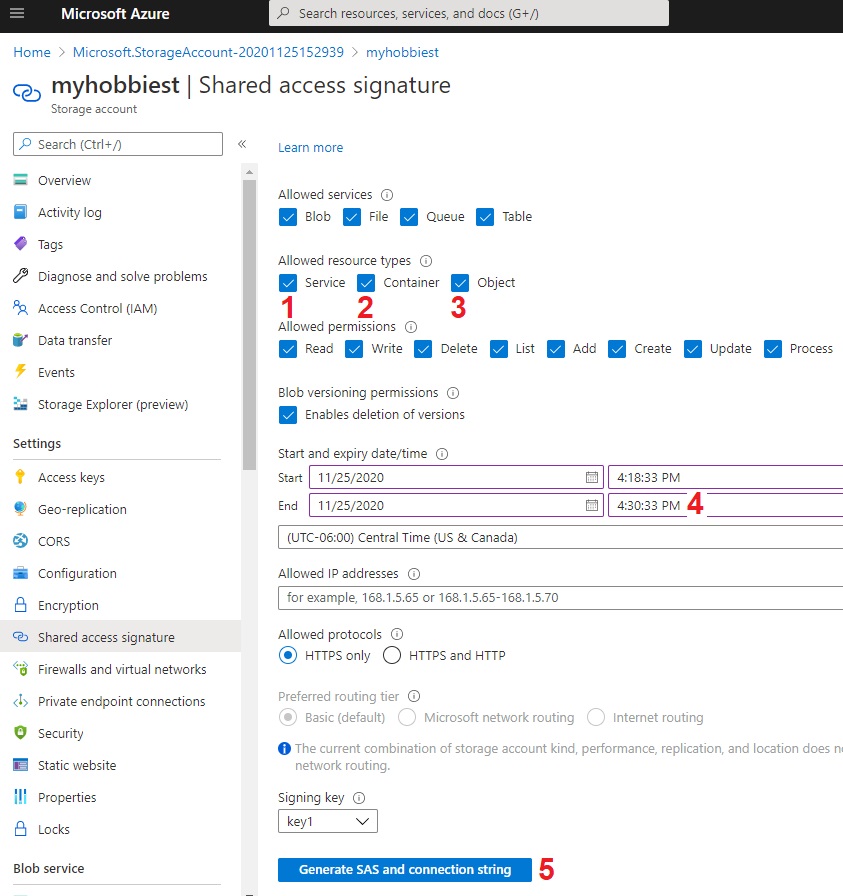Click Generate SAS and connection string
Image resolution: width=843 pixels, height=896 pixels.
pyautogui.click(x=405, y=870)
